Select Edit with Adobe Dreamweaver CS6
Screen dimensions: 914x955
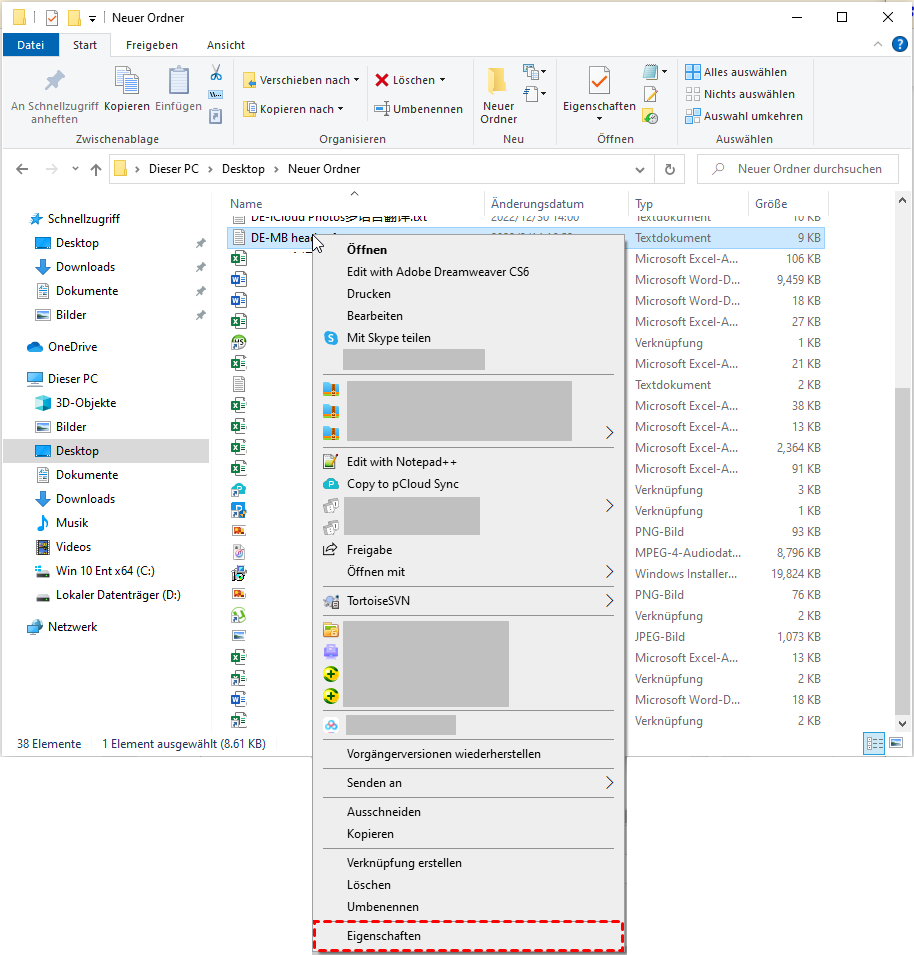468,272
